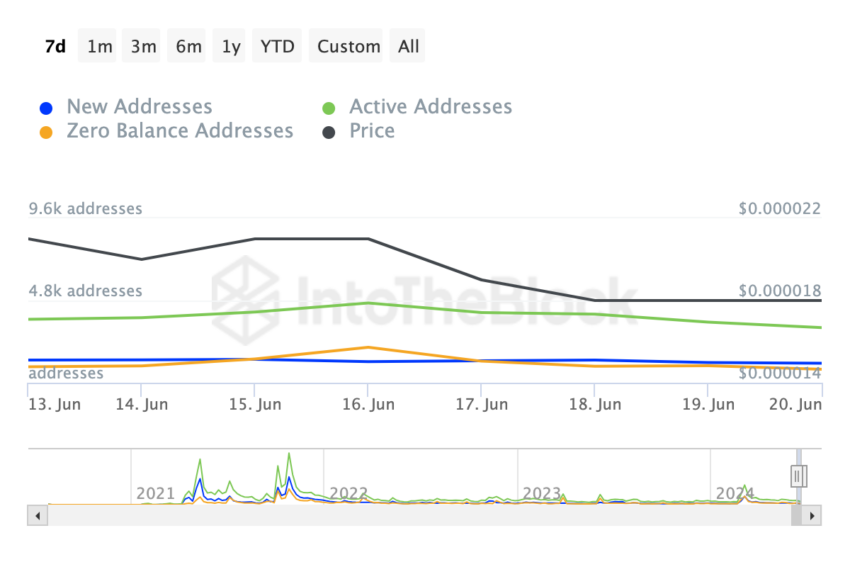The width and height of the screenshot is (850, 567).
Task: Toggle the Price dark legend dot
Action: (x=329, y=132)
